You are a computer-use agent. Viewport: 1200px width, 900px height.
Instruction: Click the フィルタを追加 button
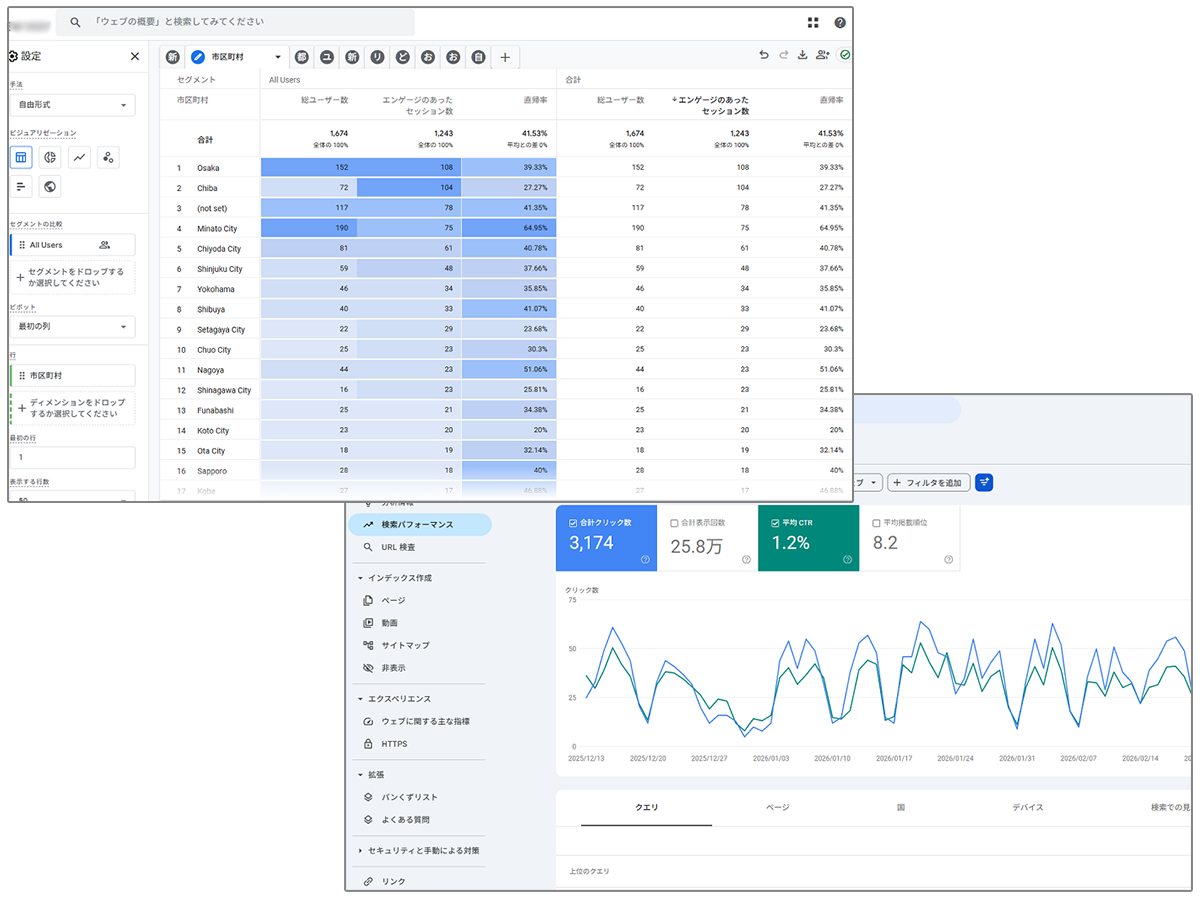(928, 482)
